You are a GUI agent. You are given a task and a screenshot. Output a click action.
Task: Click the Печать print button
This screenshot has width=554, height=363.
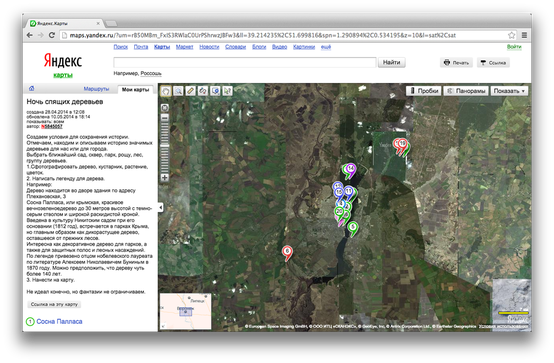coord(456,63)
